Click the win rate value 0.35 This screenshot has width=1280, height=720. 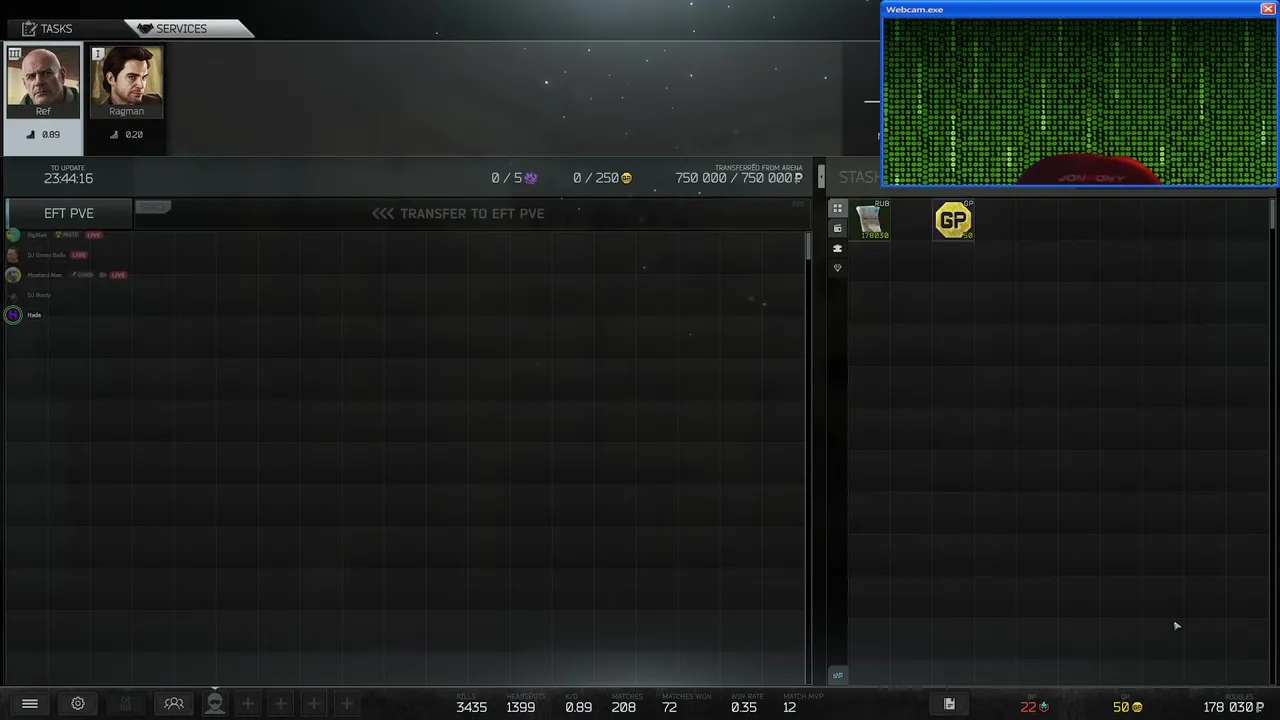coord(743,707)
